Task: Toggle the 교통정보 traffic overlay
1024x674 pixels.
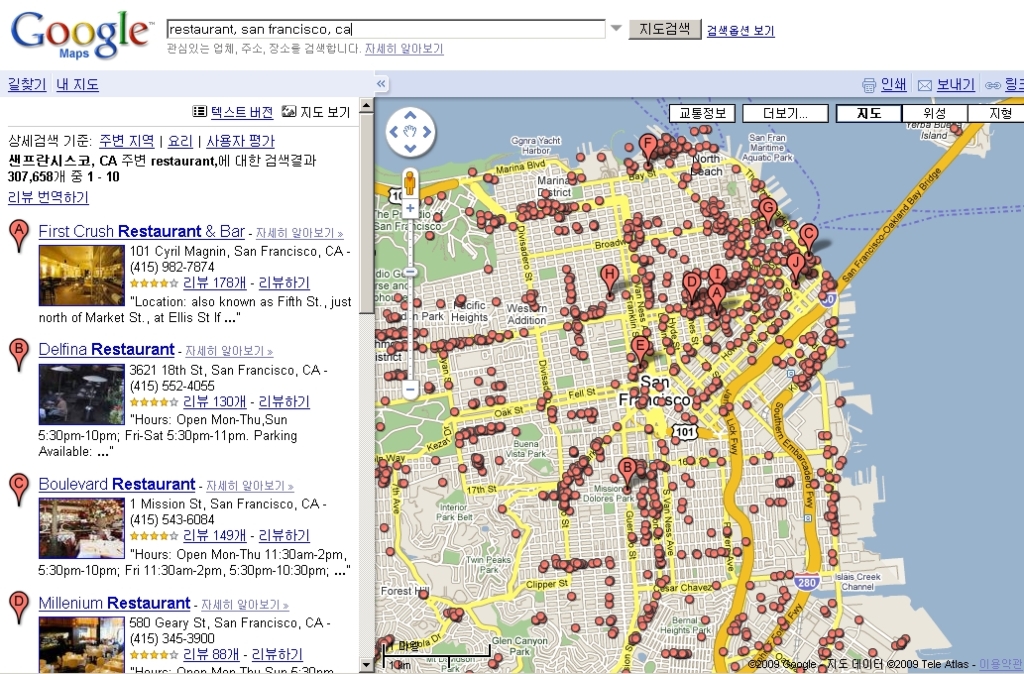Action: [x=703, y=113]
